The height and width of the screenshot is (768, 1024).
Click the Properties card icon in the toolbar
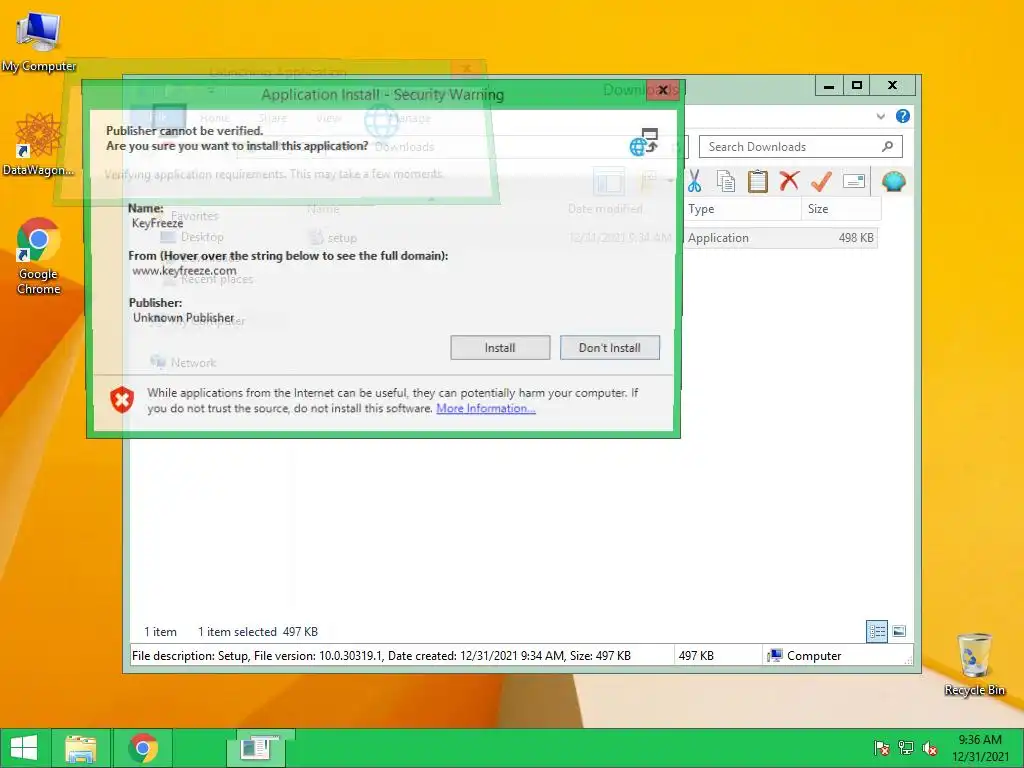pyautogui.click(x=854, y=181)
